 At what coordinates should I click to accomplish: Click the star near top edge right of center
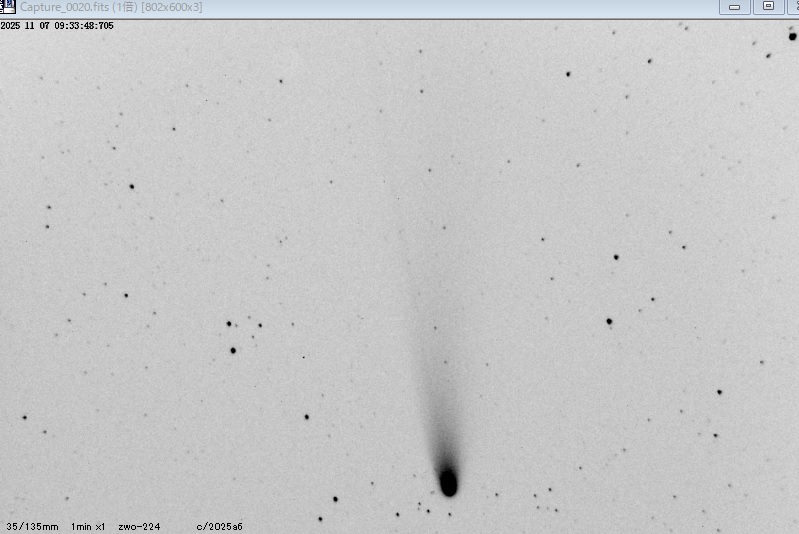coord(568,74)
